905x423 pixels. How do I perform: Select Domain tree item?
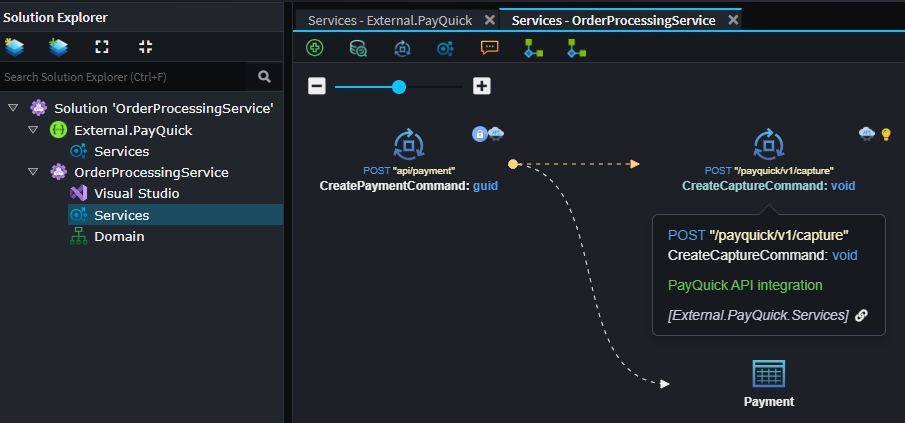click(119, 237)
